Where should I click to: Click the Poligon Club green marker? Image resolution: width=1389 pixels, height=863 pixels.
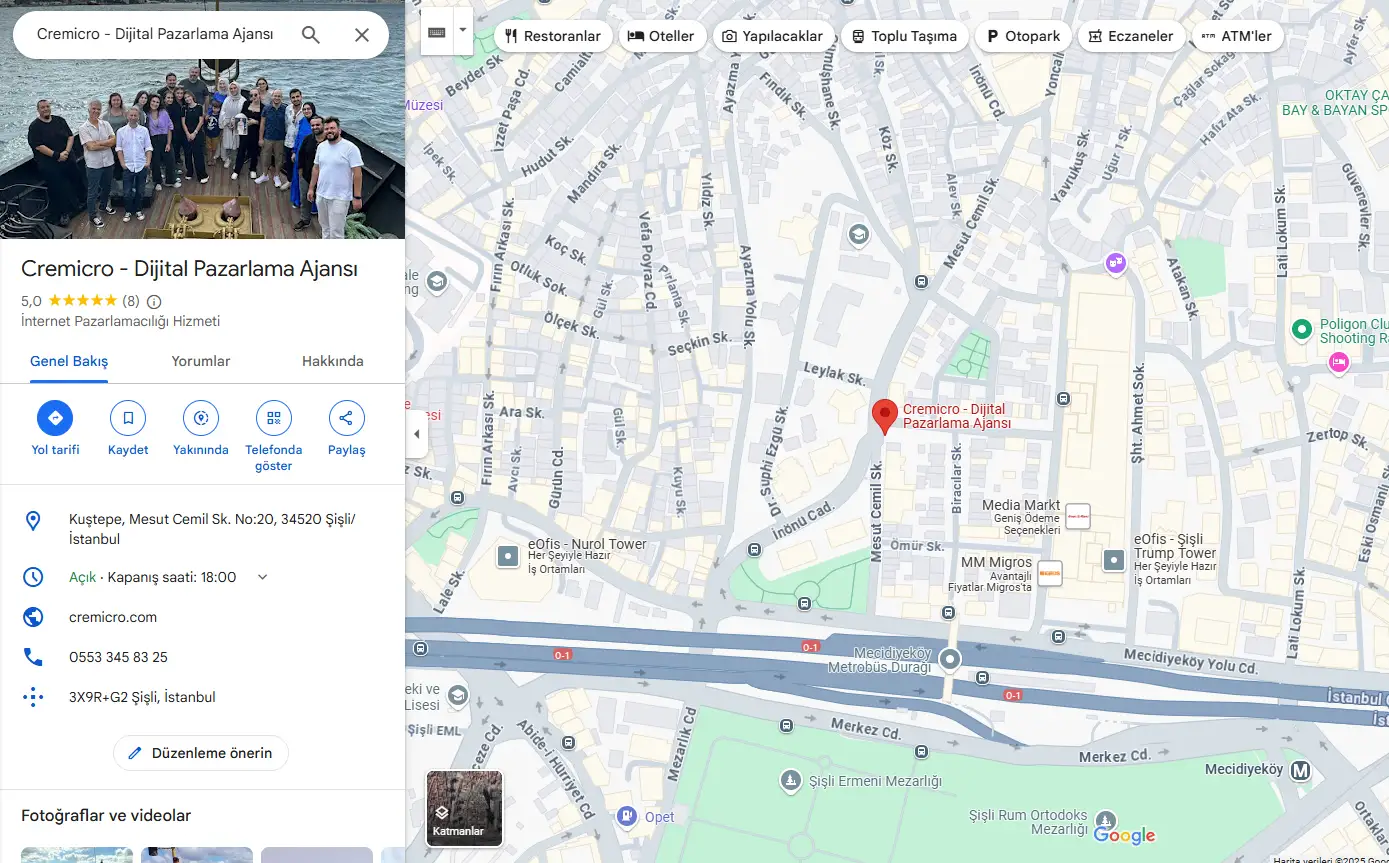[x=1301, y=328]
